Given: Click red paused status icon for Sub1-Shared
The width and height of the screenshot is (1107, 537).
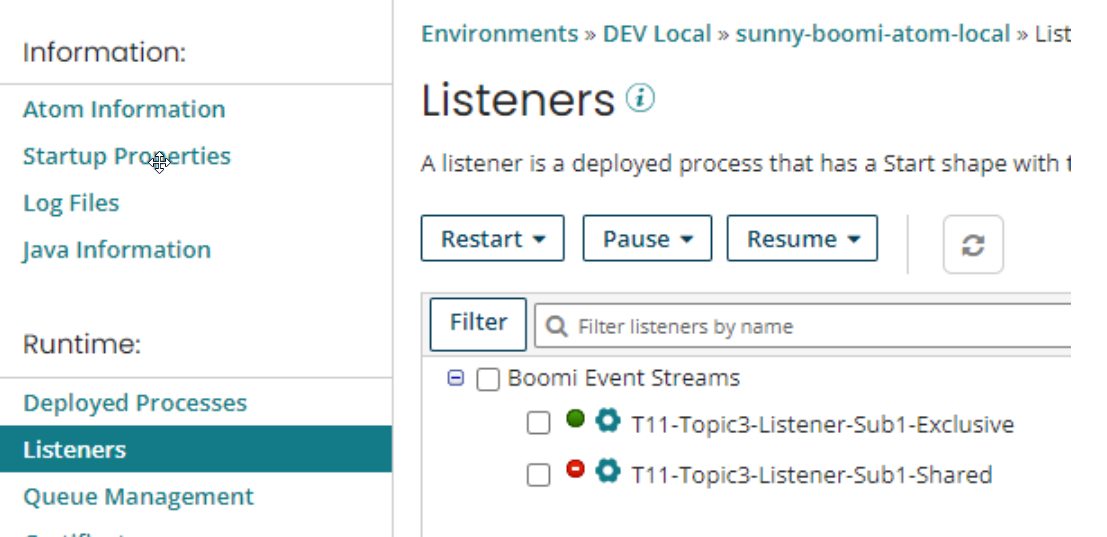Looking at the screenshot, I should (x=575, y=469).
